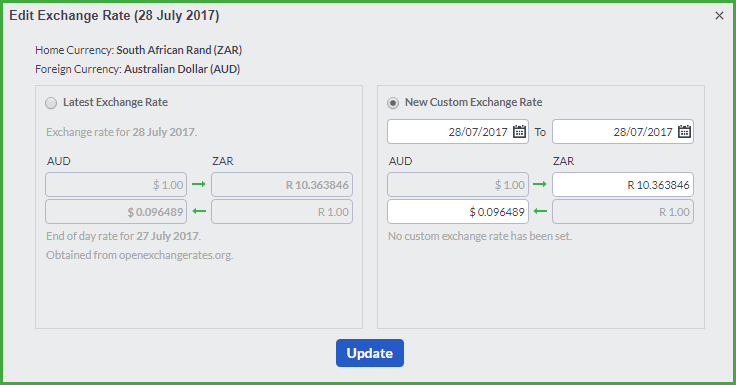Click the right arrow in Latest Exchange Rate panel
This screenshot has height=385, width=736.
pyautogui.click(x=199, y=184)
